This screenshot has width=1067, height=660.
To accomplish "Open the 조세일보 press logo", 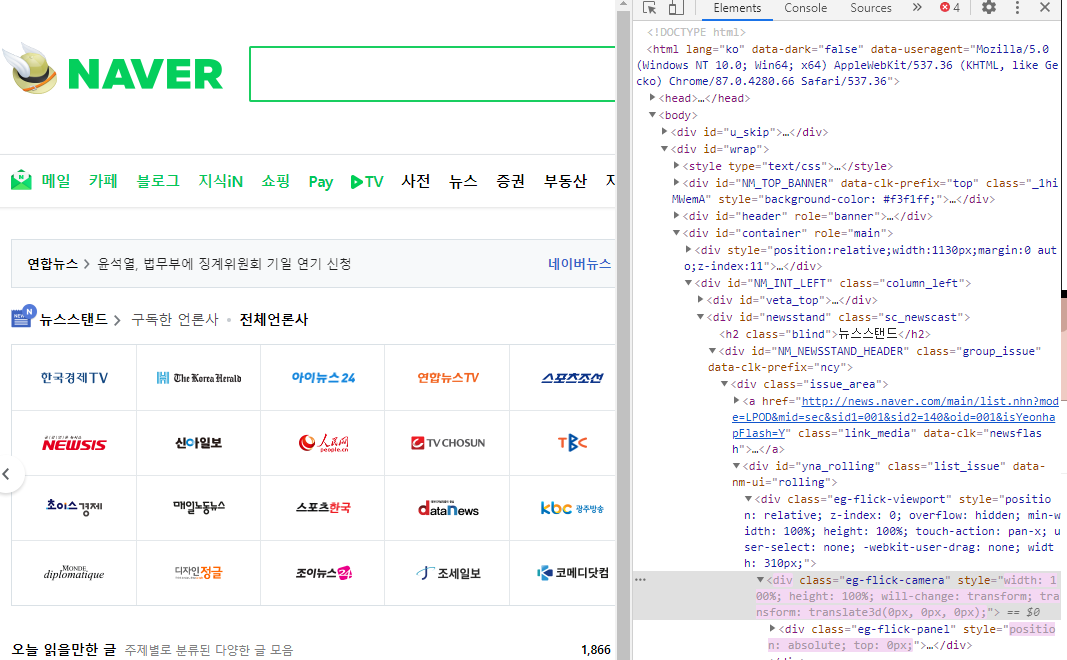I will (x=448, y=573).
